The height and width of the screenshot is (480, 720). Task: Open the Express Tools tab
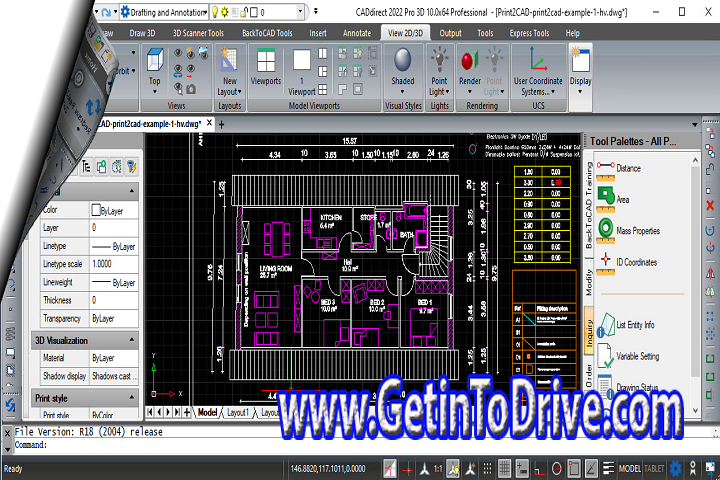coord(529,33)
